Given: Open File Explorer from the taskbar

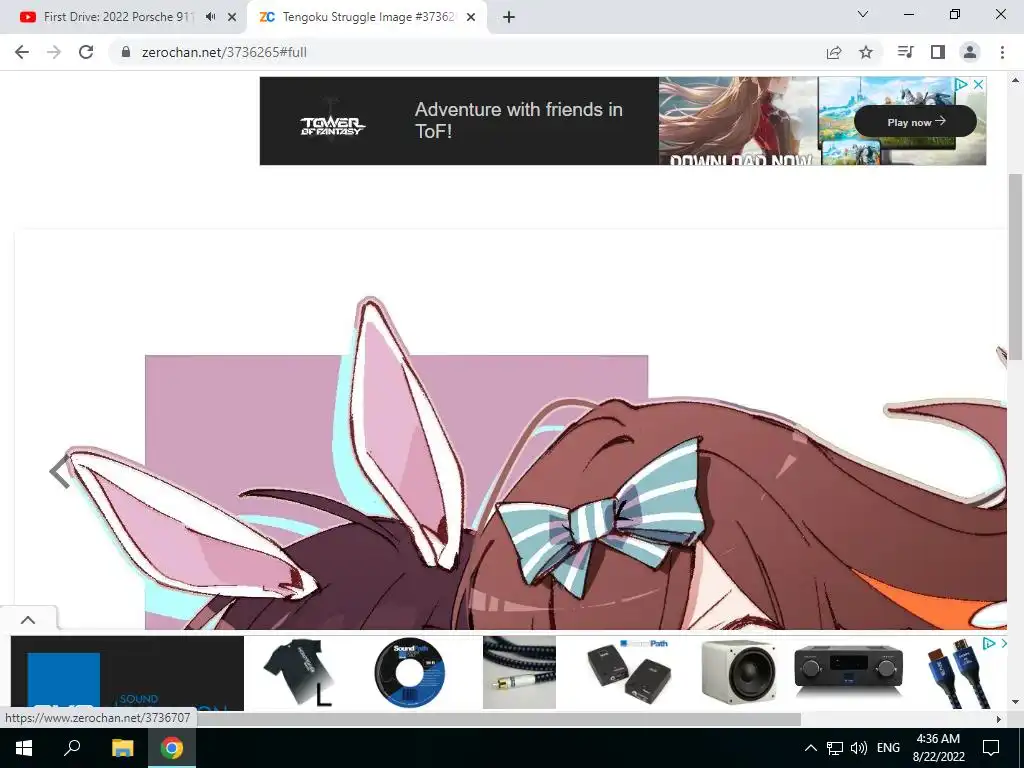Looking at the screenshot, I should click(x=122, y=748).
